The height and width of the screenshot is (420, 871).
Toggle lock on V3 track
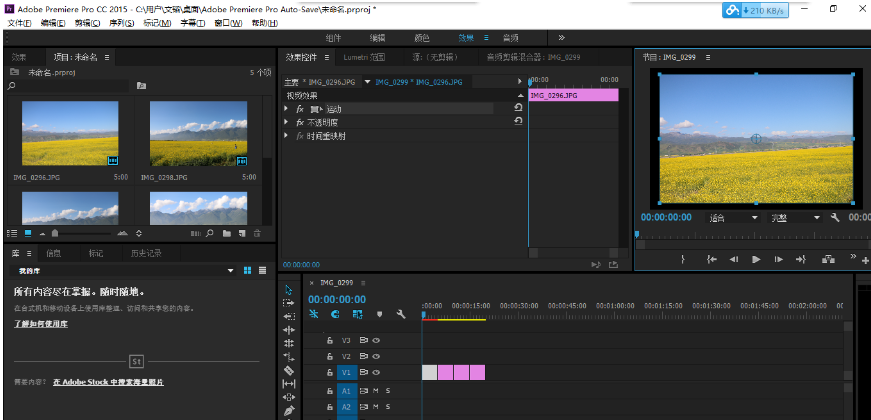(x=329, y=340)
